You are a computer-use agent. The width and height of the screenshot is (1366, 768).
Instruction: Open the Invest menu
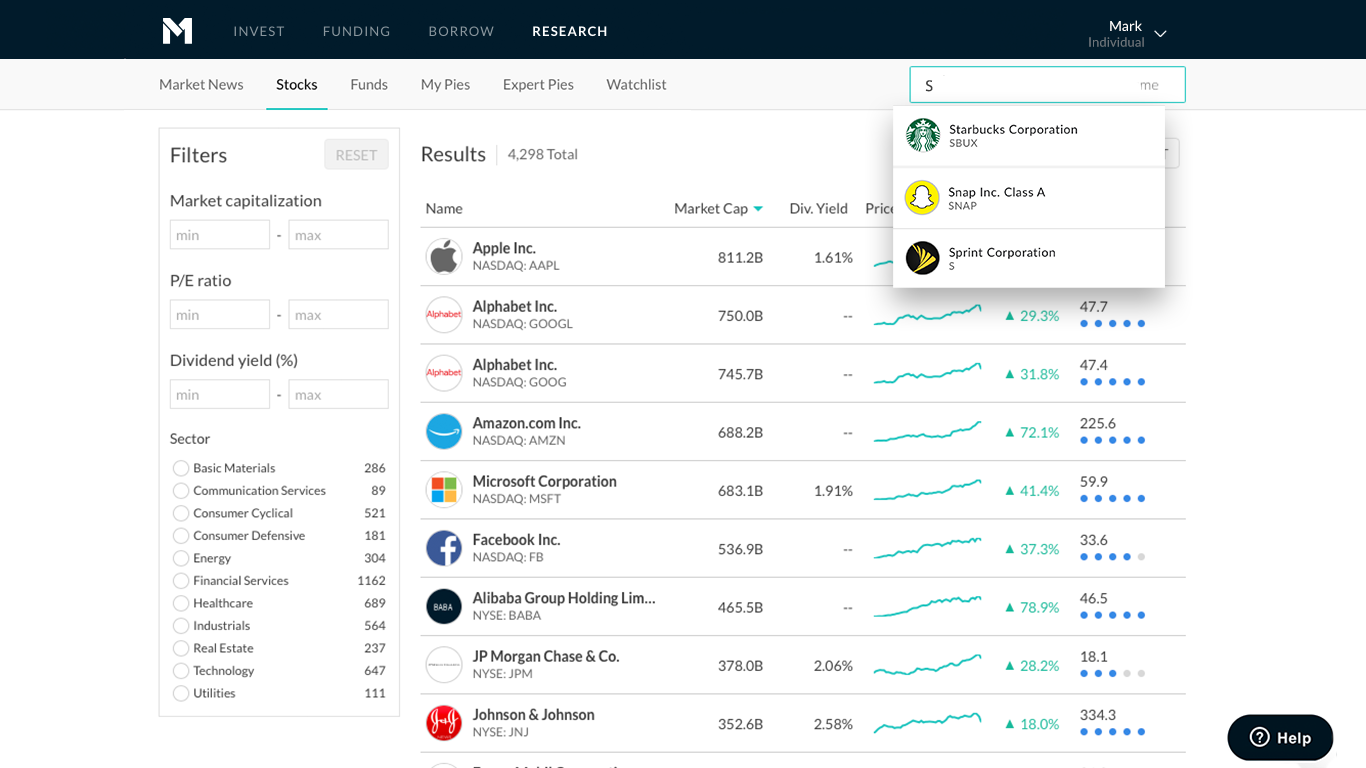point(259,31)
